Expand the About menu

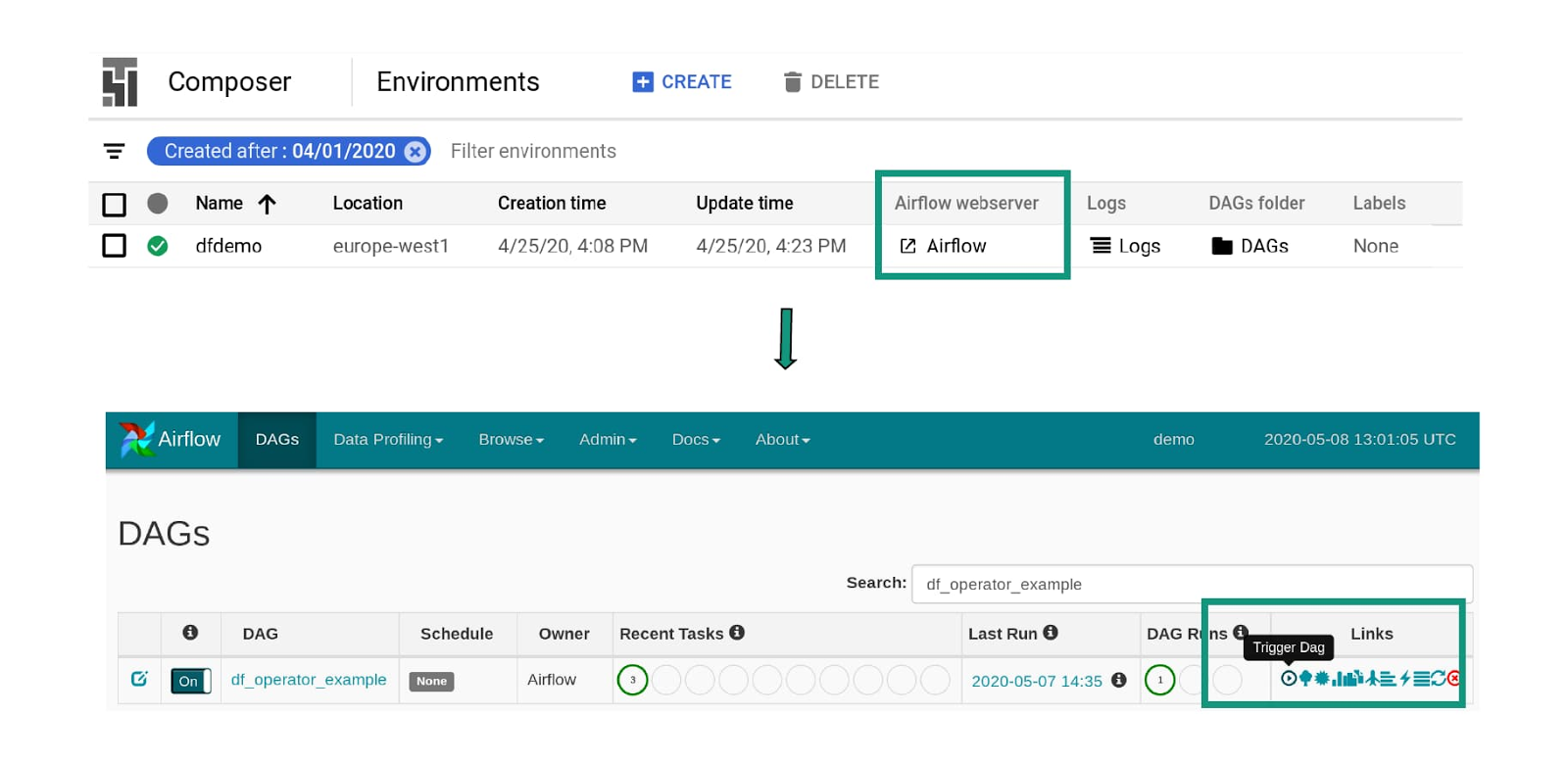tap(782, 440)
